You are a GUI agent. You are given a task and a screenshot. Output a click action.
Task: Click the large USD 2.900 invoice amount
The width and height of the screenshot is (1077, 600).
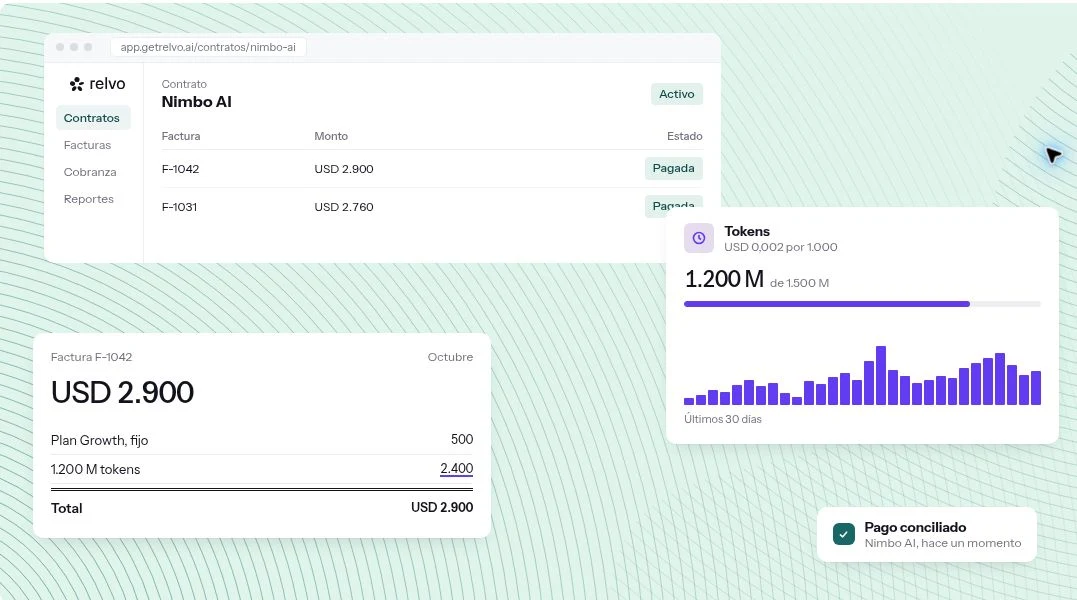122,393
